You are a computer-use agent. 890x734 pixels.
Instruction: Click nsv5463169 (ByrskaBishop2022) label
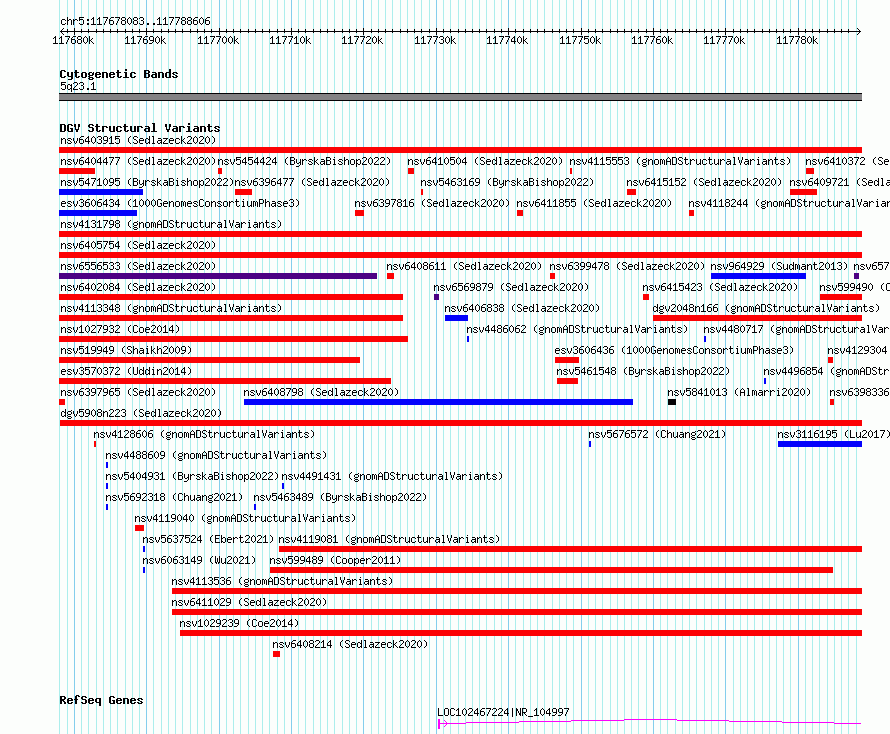507,182
